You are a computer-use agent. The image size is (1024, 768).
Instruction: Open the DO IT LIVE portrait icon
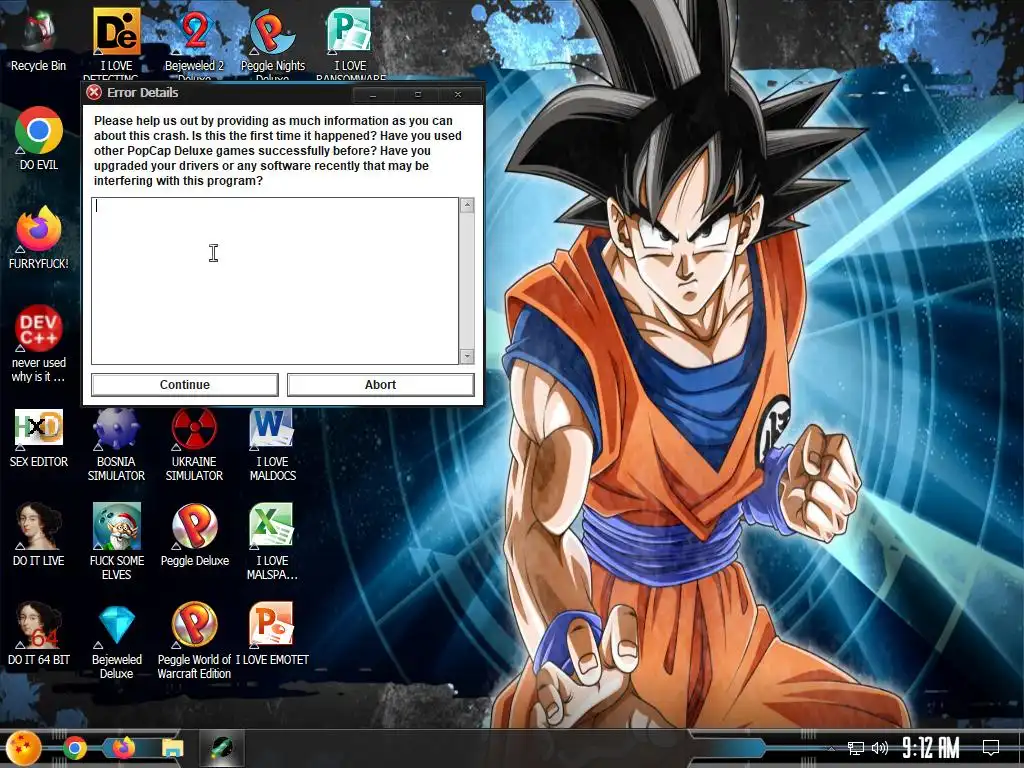point(39,526)
